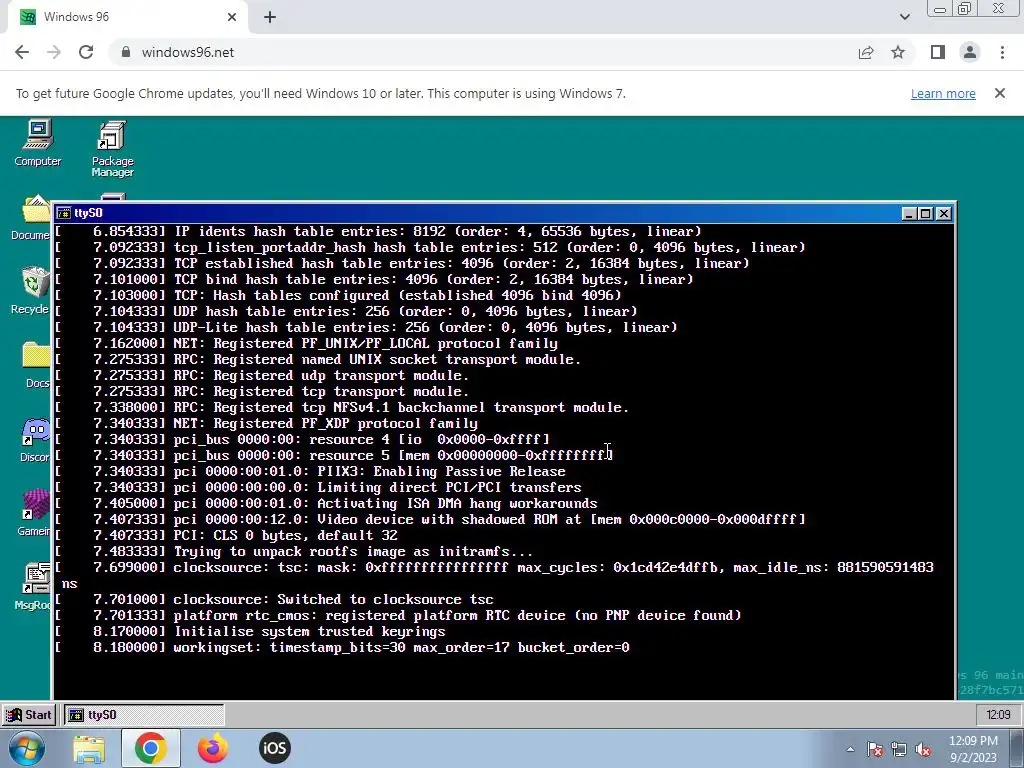Click the windows96.net address bar
1024x768 pixels.
(x=483, y=52)
